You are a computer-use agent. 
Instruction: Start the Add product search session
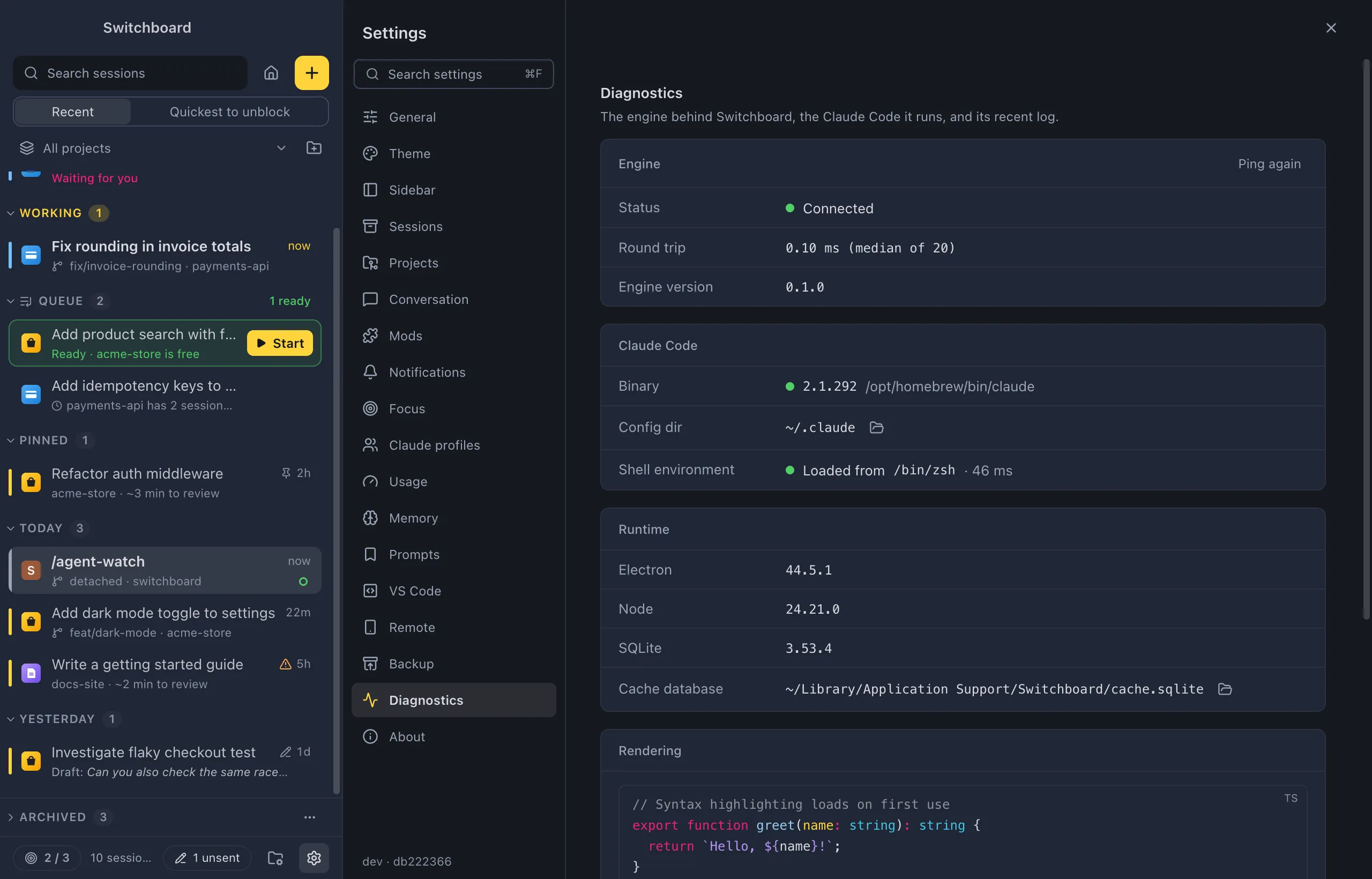click(x=280, y=343)
